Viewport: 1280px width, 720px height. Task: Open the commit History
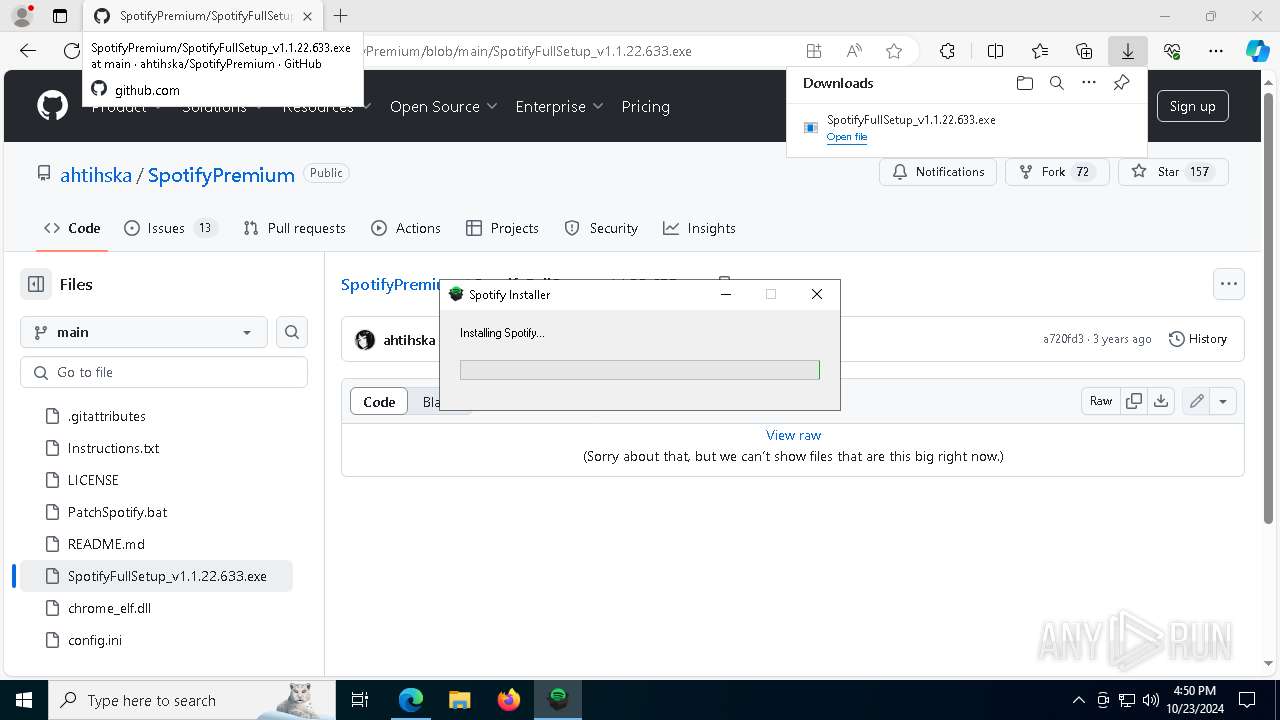(1198, 339)
